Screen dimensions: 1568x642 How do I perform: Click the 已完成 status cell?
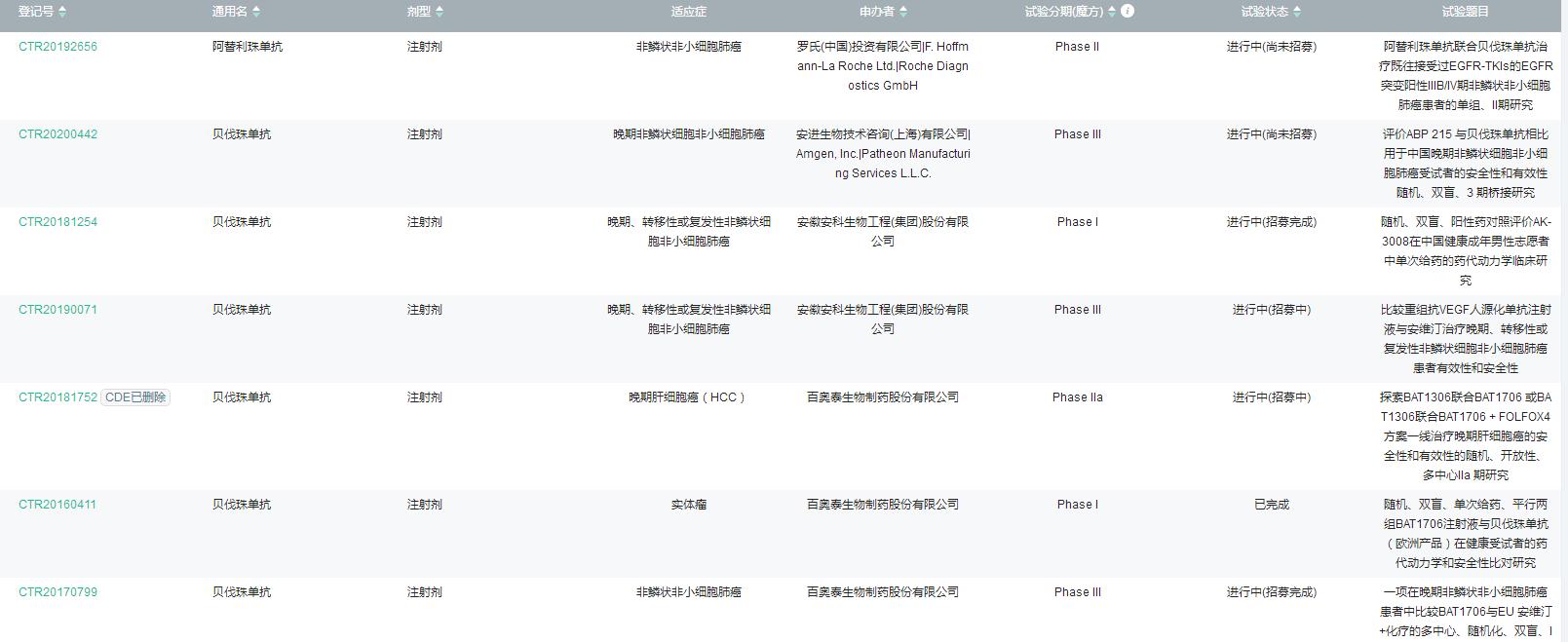tap(1271, 505)
